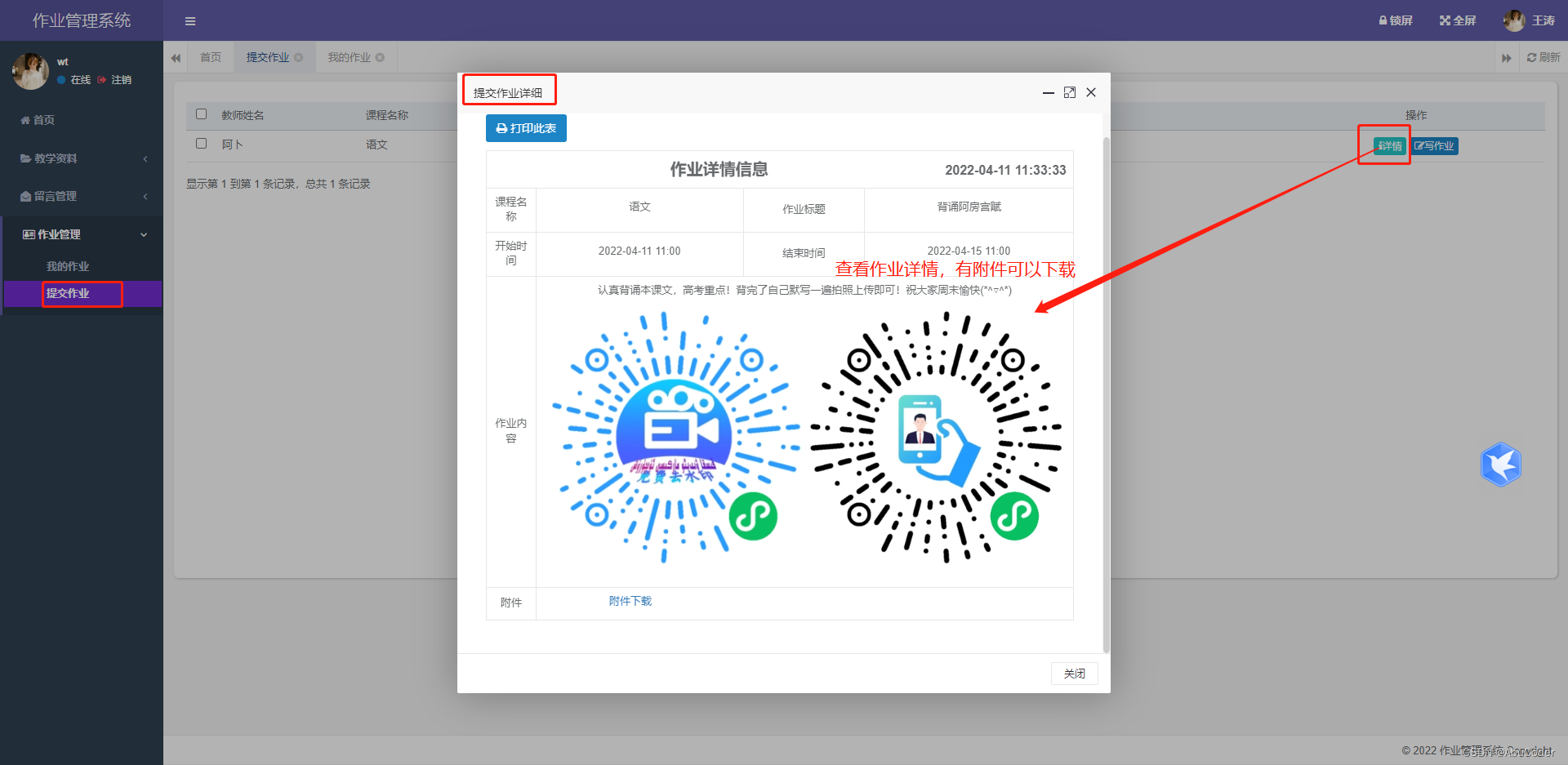Expand the 教学资料 sidebar menu
Screen dimensions: 1568x765
pos(82,158)
